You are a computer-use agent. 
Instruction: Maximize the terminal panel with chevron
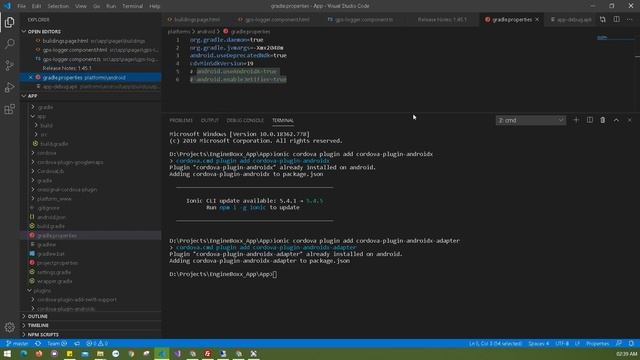pyautogui.click(x=616, y=120)
